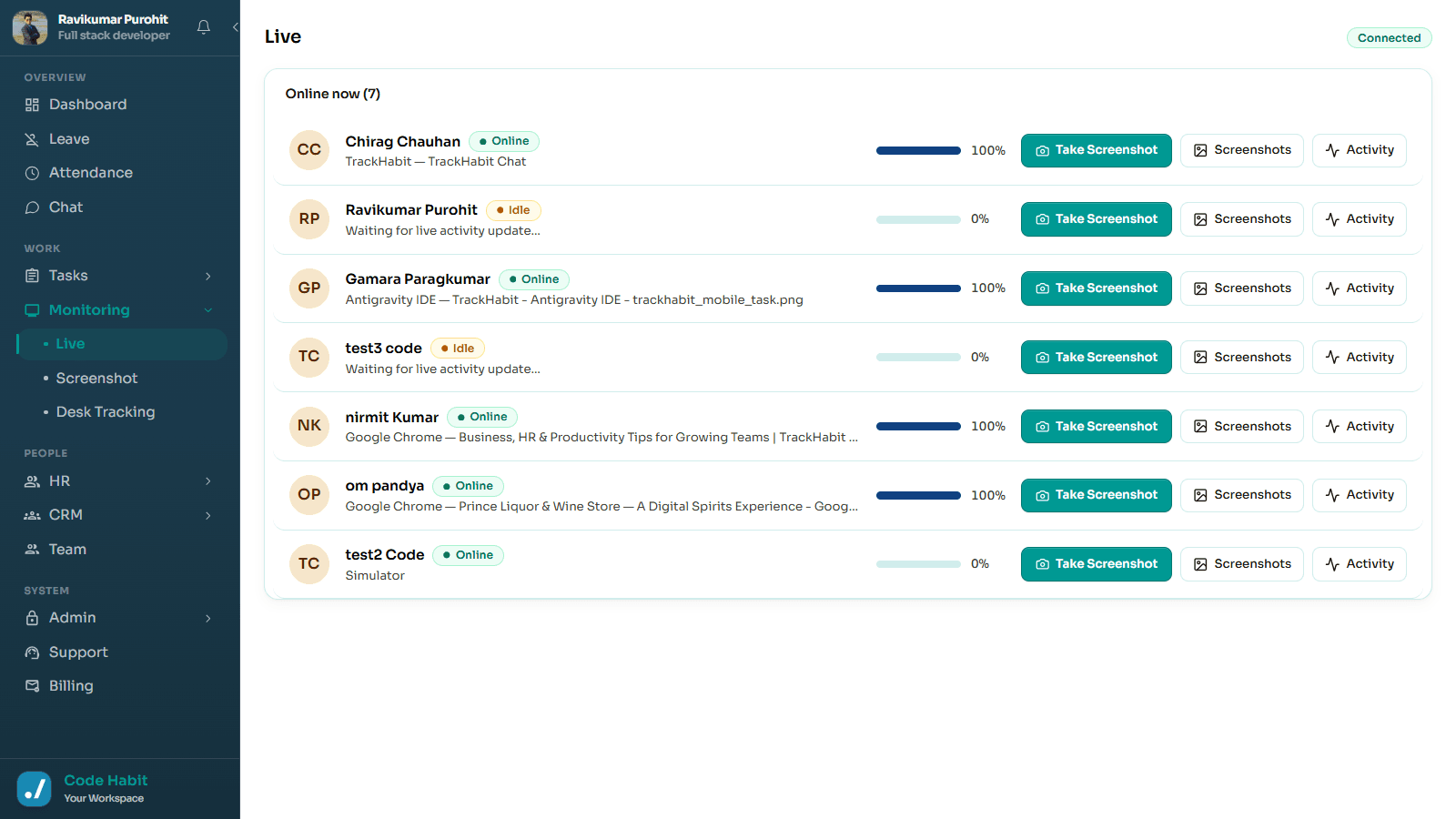Click the Attendance clock icon

(x=32, y=173)
